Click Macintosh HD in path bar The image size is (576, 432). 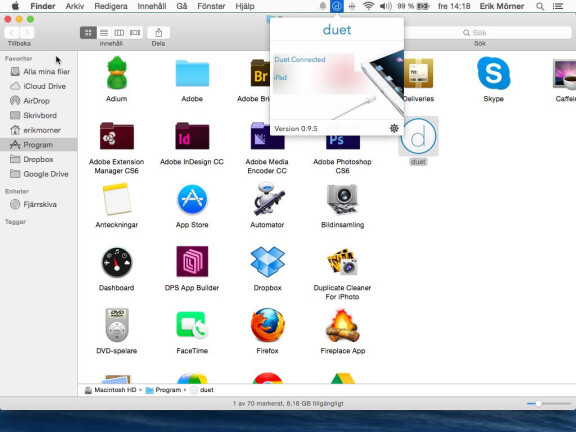tap(111, 390)
